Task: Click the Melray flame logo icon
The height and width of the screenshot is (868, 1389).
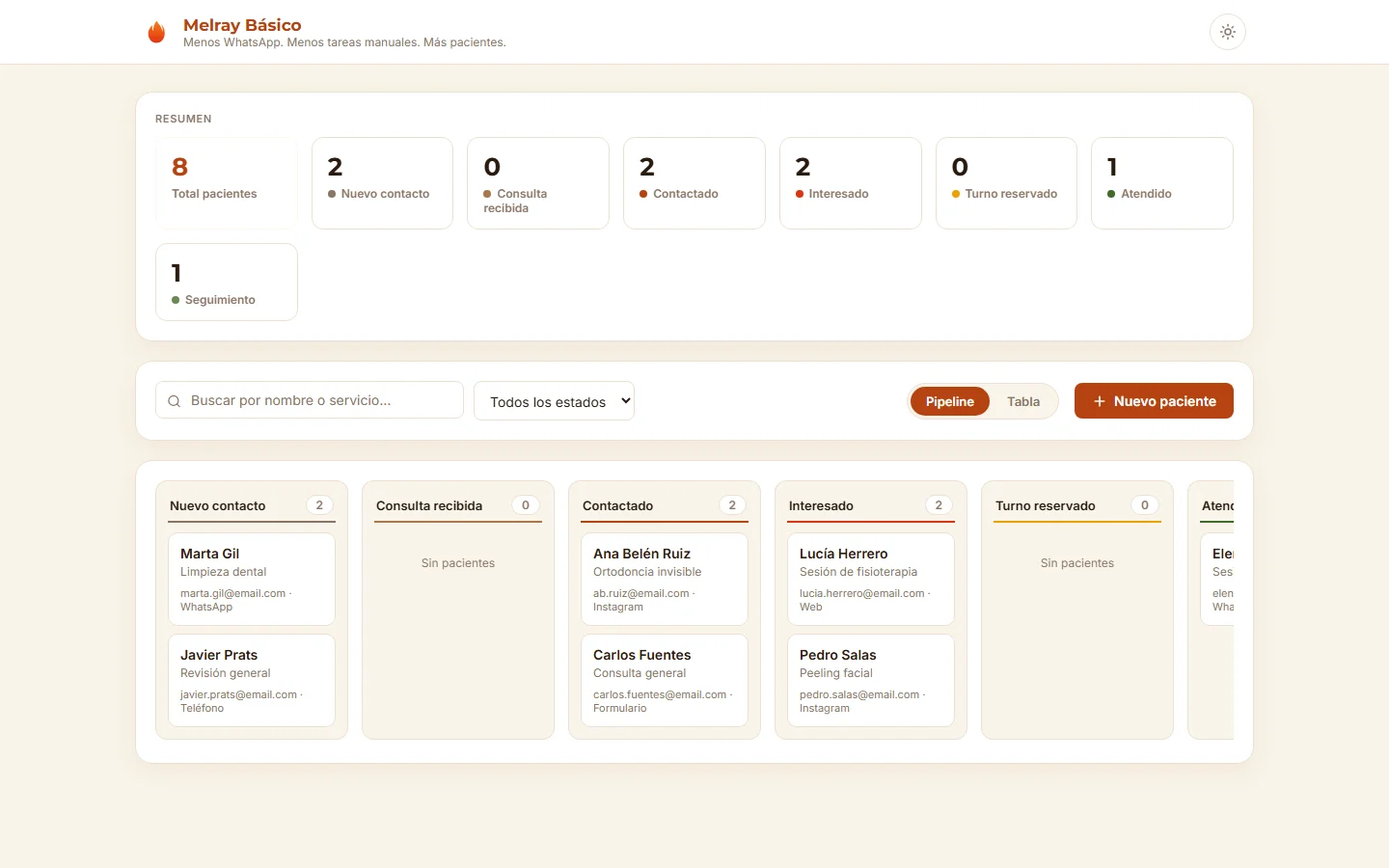Action: 156,33
